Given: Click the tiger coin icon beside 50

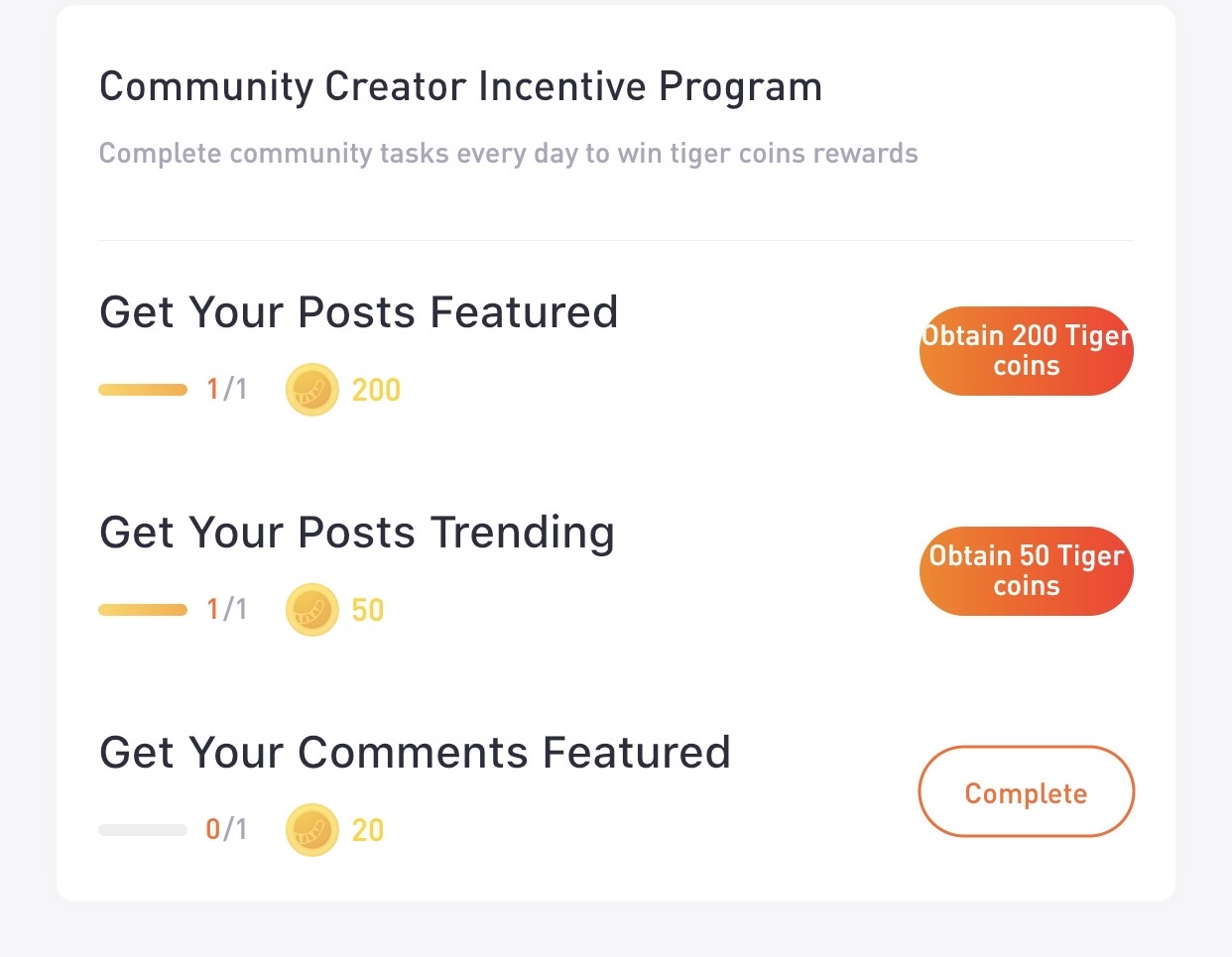Looking at the screenshot, I should [312, 610].
